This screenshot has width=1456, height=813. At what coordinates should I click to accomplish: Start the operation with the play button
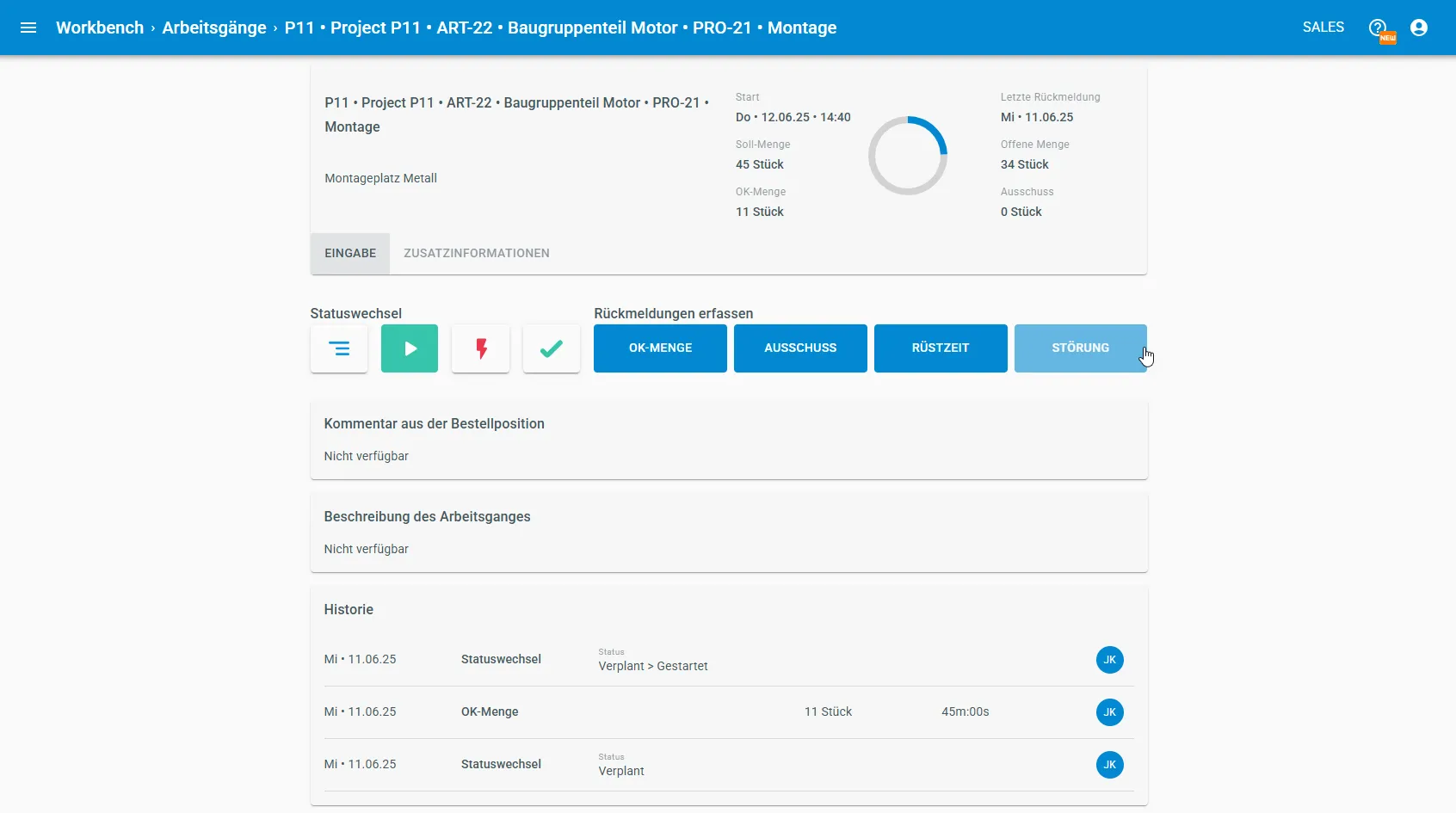(x=410, y=348)
